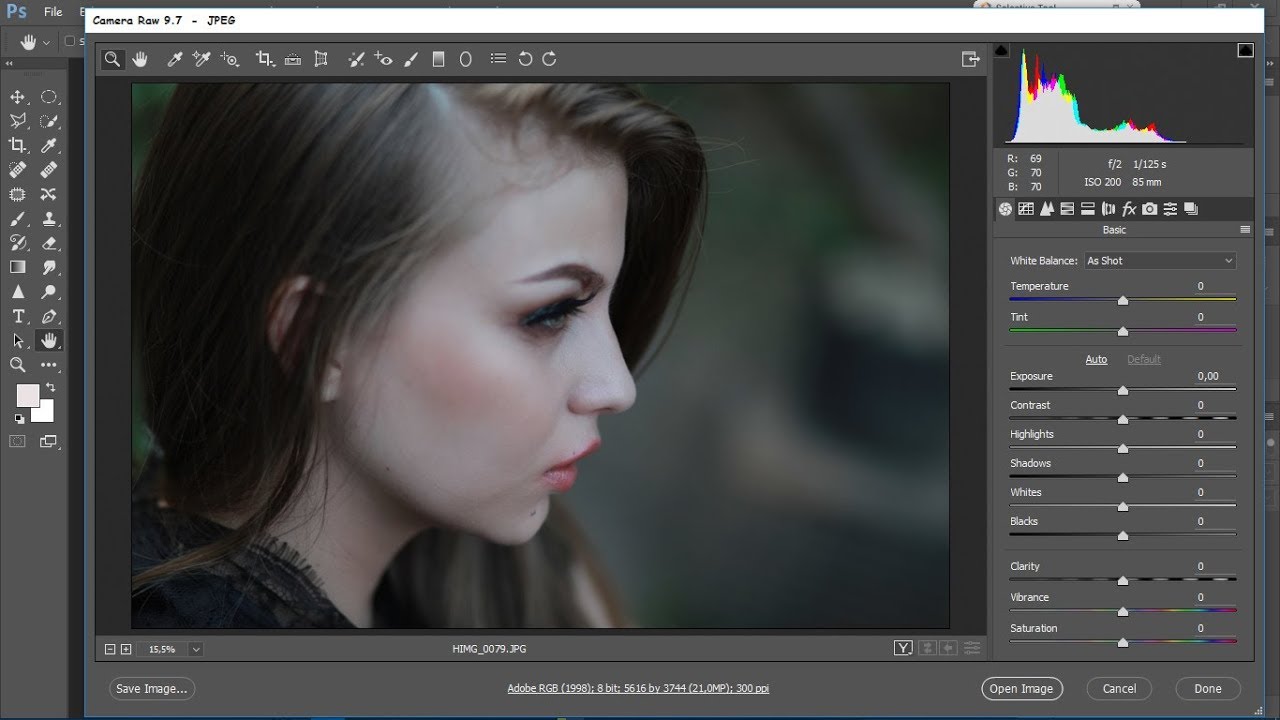This screenshot has height=720, width=1280.
Task: Open the zoom level dropdown
Action: 196,649
